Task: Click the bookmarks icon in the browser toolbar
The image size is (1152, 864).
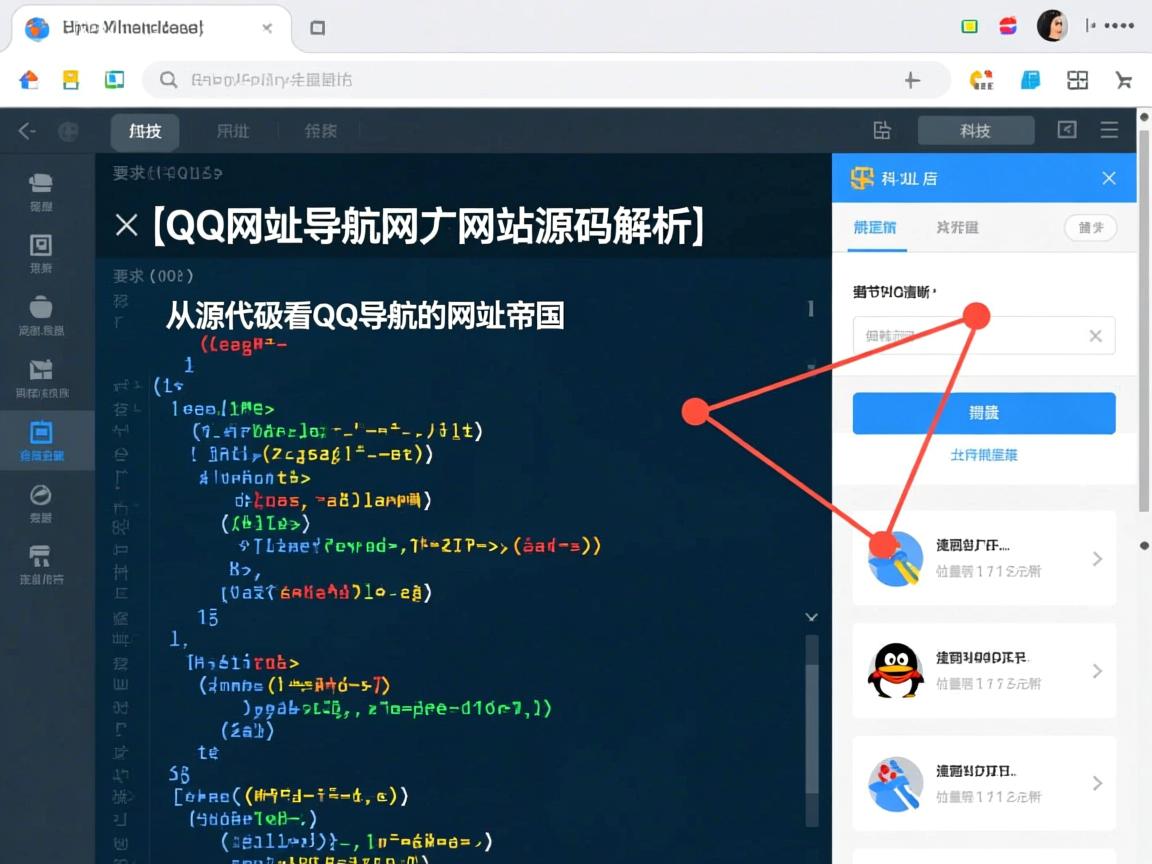Action: click(x=70, y=79)
